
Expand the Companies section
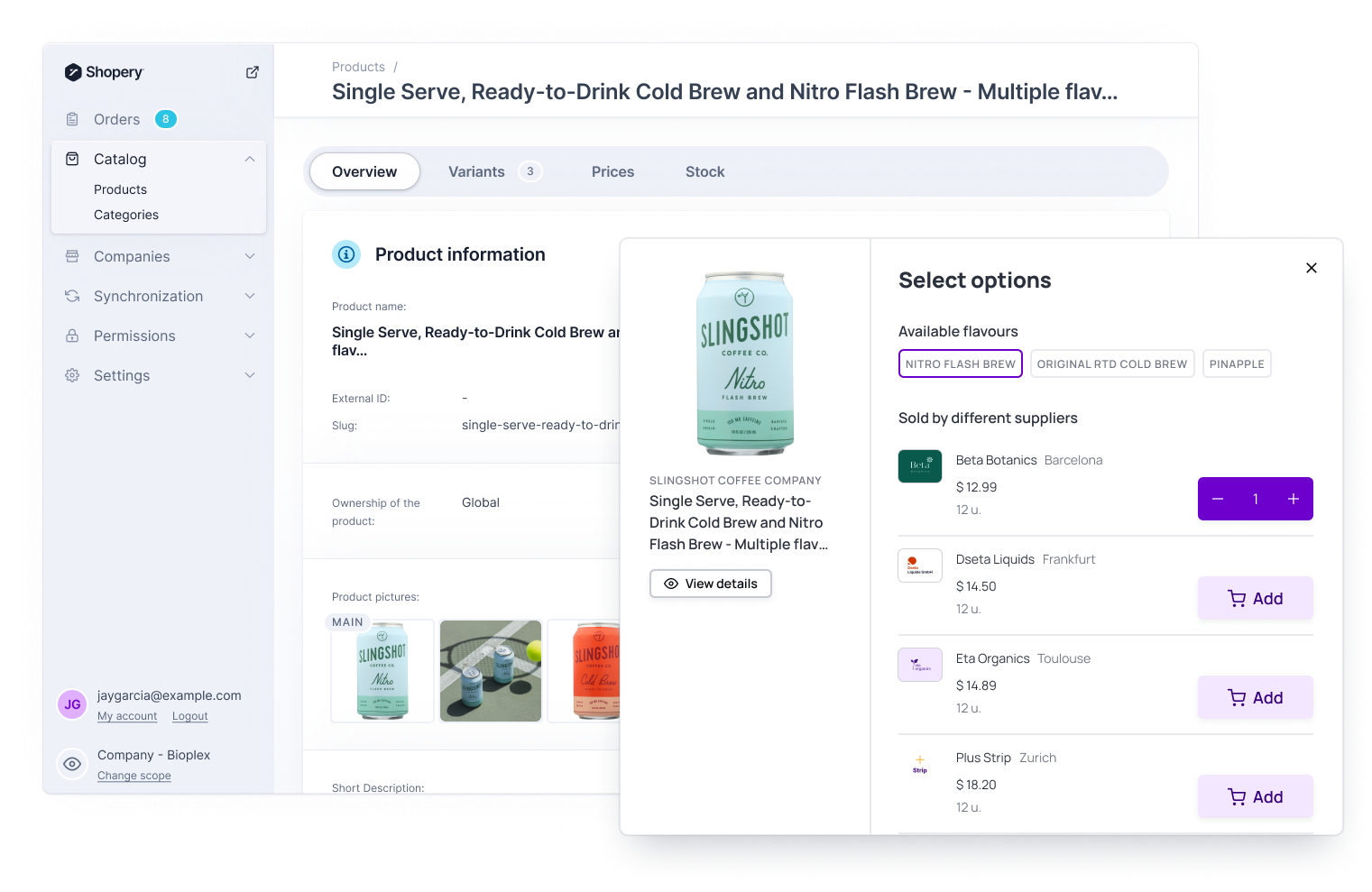pyautogui.click(x=250, y=256)
